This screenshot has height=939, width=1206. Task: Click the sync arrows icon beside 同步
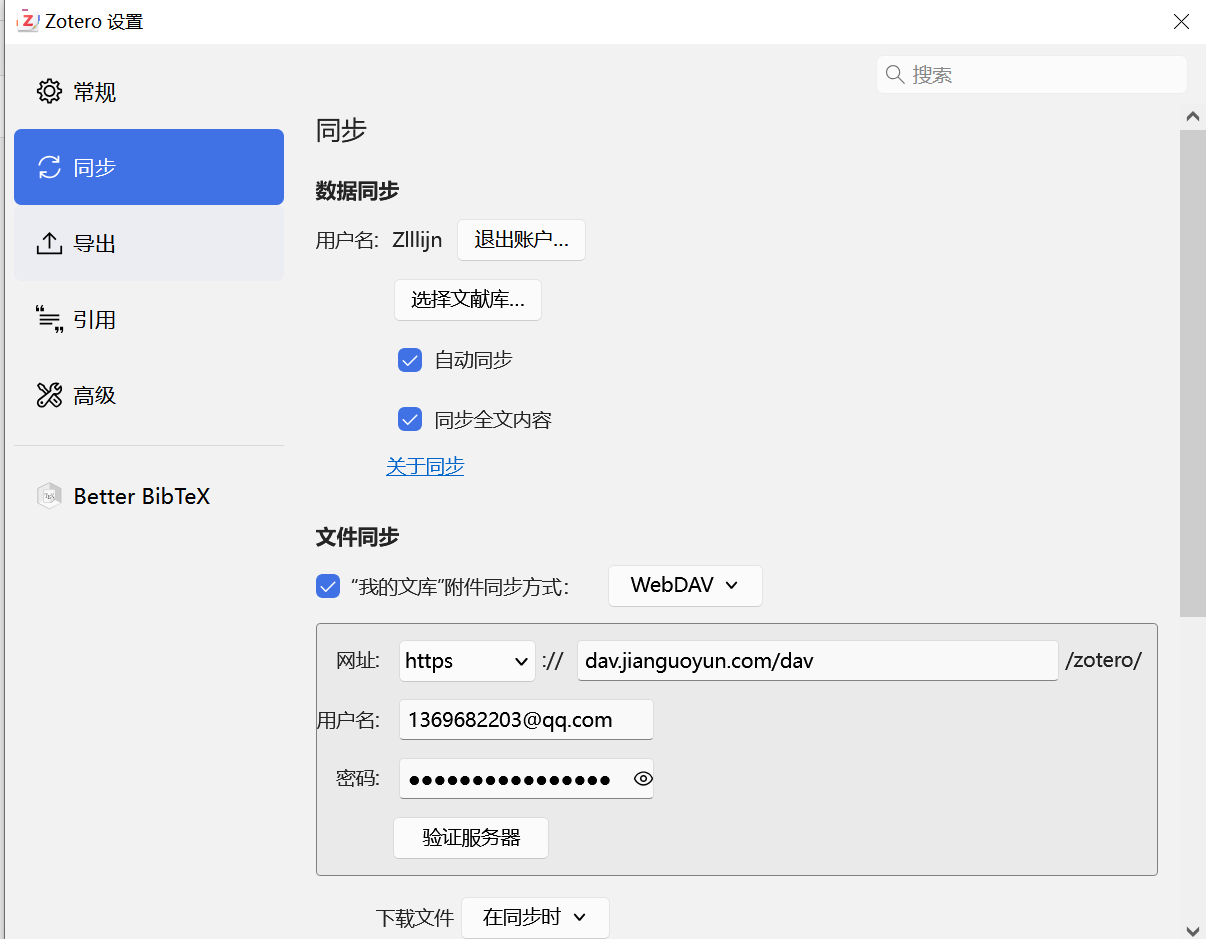pos(49,167)
